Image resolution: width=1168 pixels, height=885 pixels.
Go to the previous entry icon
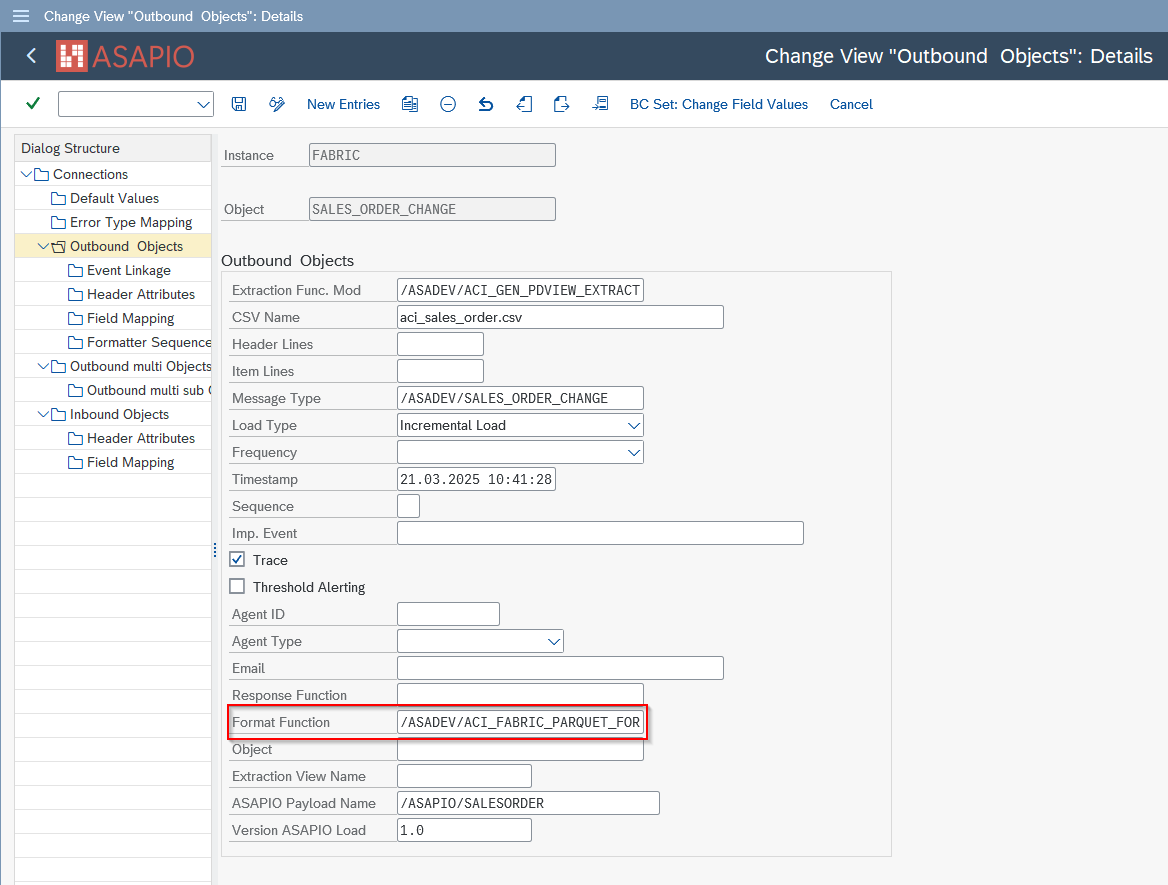[524, 104]
